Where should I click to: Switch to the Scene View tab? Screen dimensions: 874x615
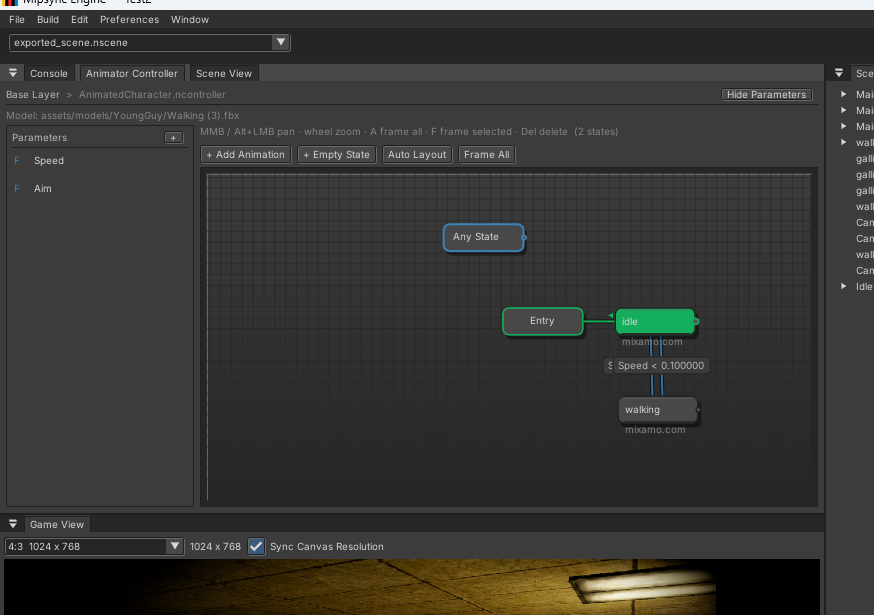point(224,74)
